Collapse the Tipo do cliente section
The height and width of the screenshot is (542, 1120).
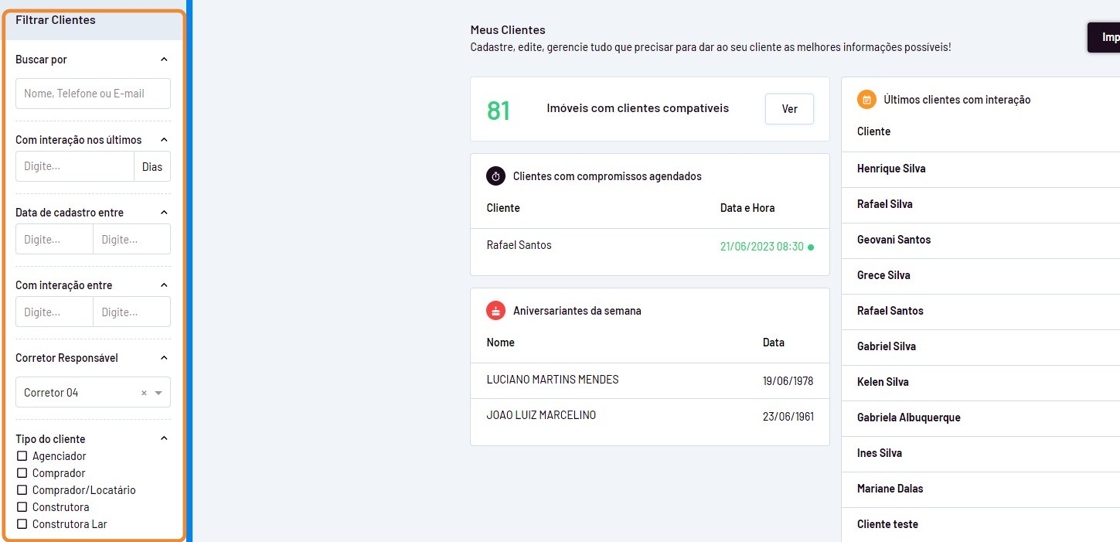tap(164, 439)
